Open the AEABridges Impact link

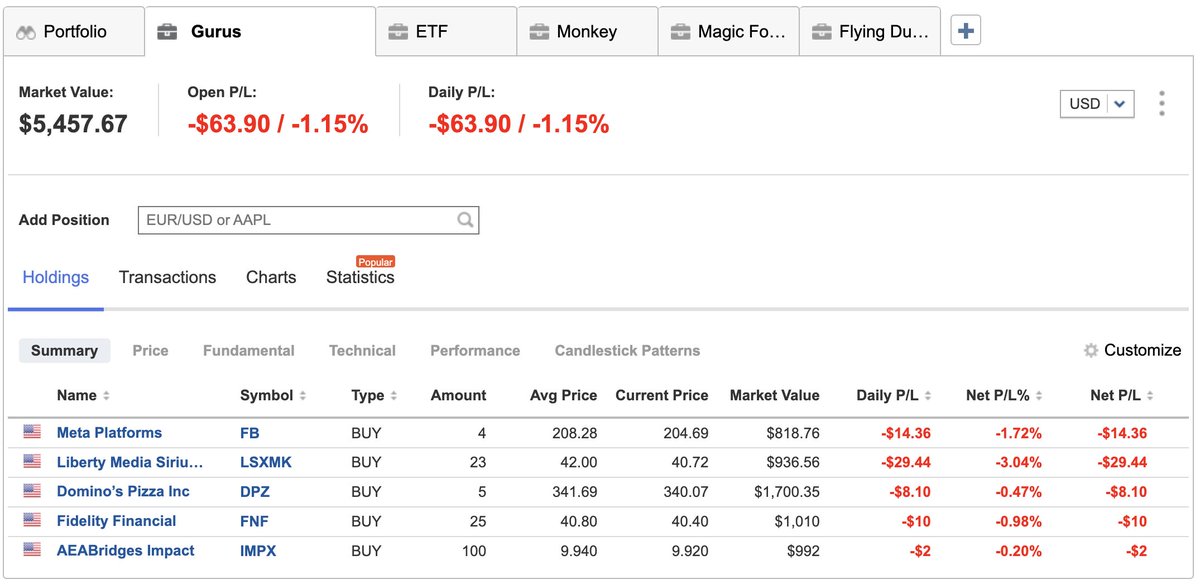tap(125, 550)
